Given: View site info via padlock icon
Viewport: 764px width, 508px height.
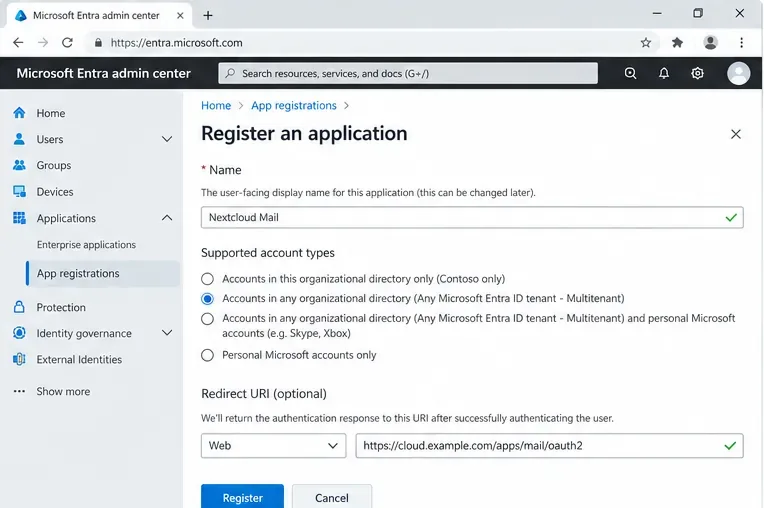Looking at the screenshot, I should (98, 43).
